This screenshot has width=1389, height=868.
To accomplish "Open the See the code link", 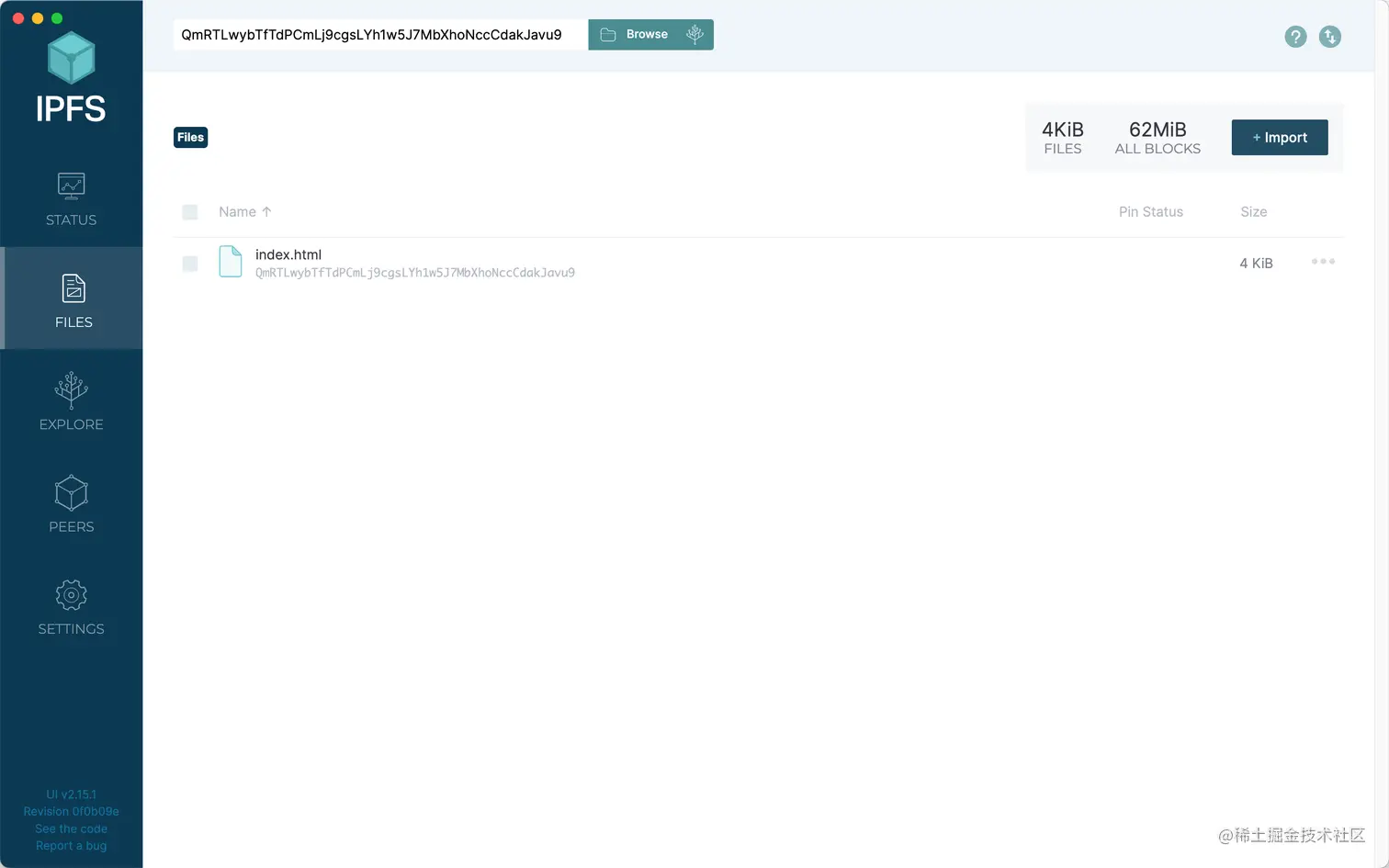I will [x=71, y=829].
